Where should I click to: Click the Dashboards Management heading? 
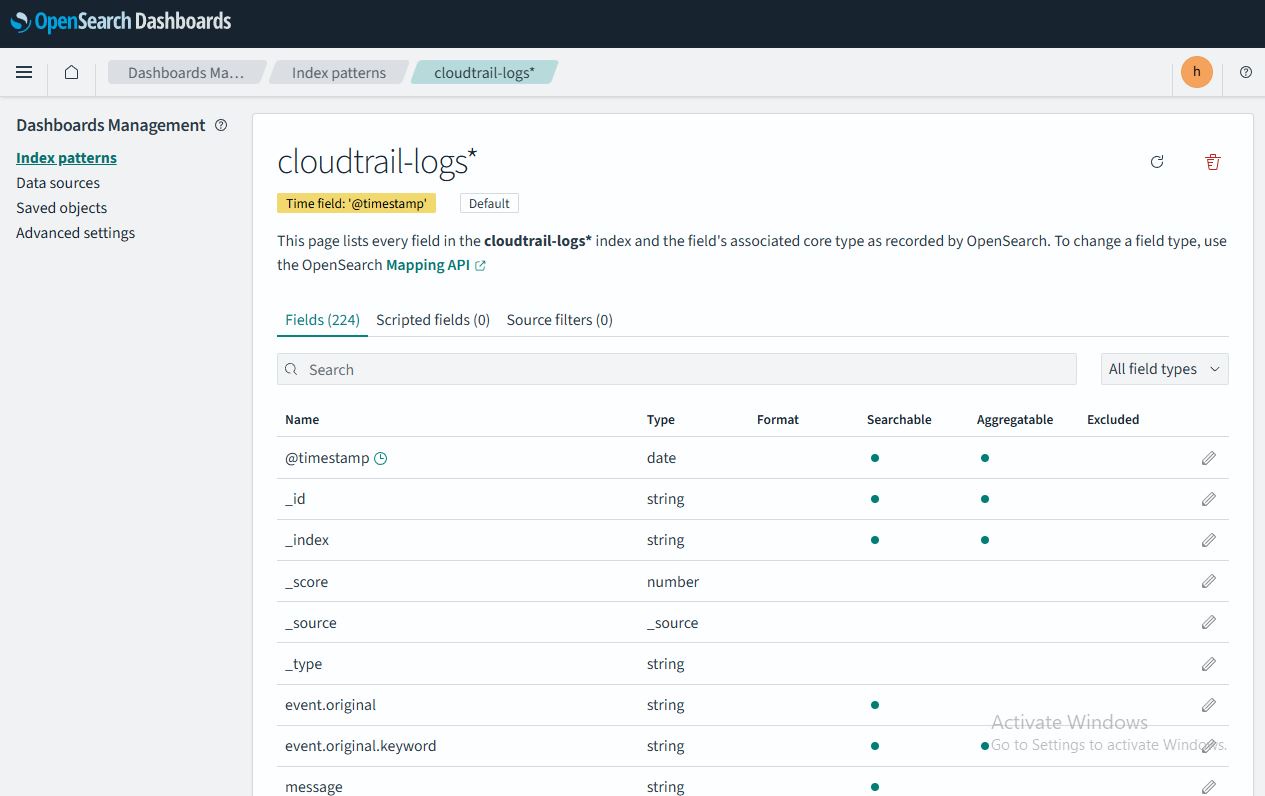111,125
